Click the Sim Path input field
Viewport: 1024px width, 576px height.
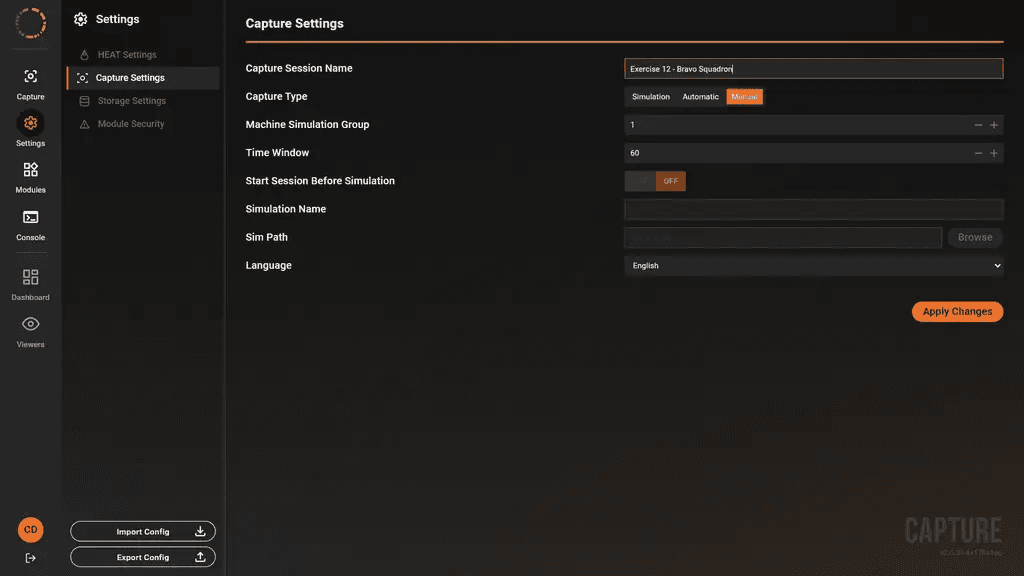tap(783, 237)
